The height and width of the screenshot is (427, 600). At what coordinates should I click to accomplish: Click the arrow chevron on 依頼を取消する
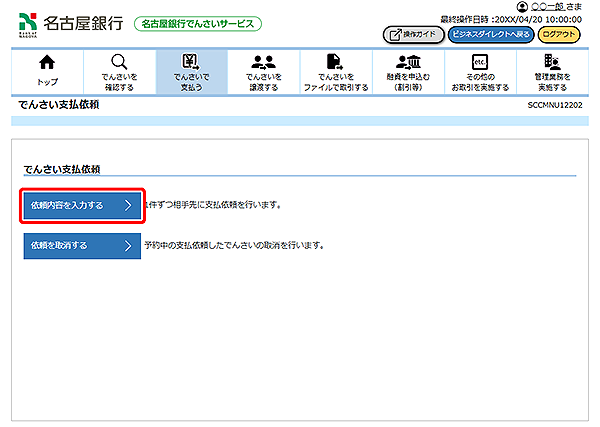coord(129,245)
